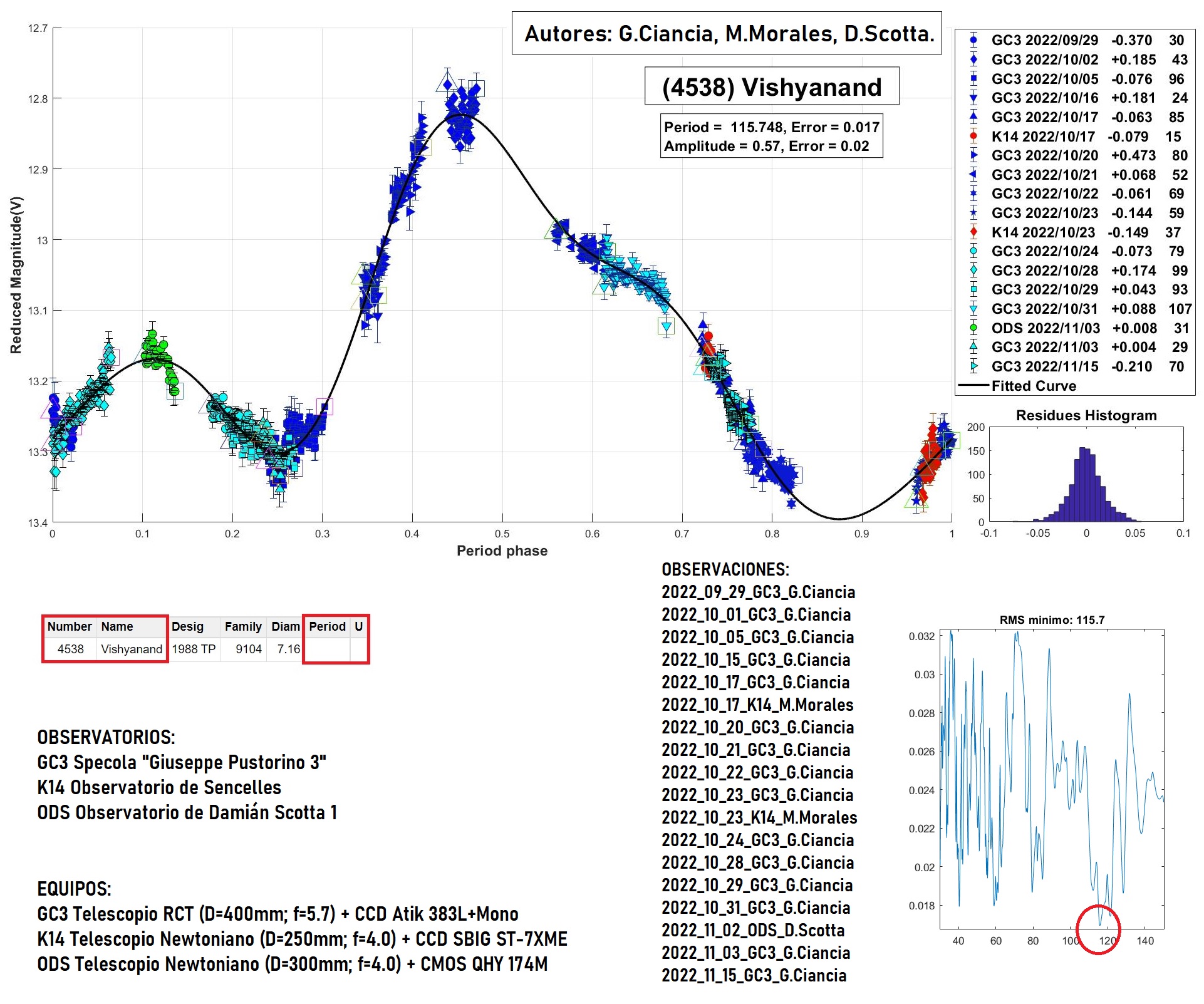Click the observation entry 2022_11_02_ODS_D.Scotta
The width and height of the screenshot is (1204, 1004).
pos(753,930)
